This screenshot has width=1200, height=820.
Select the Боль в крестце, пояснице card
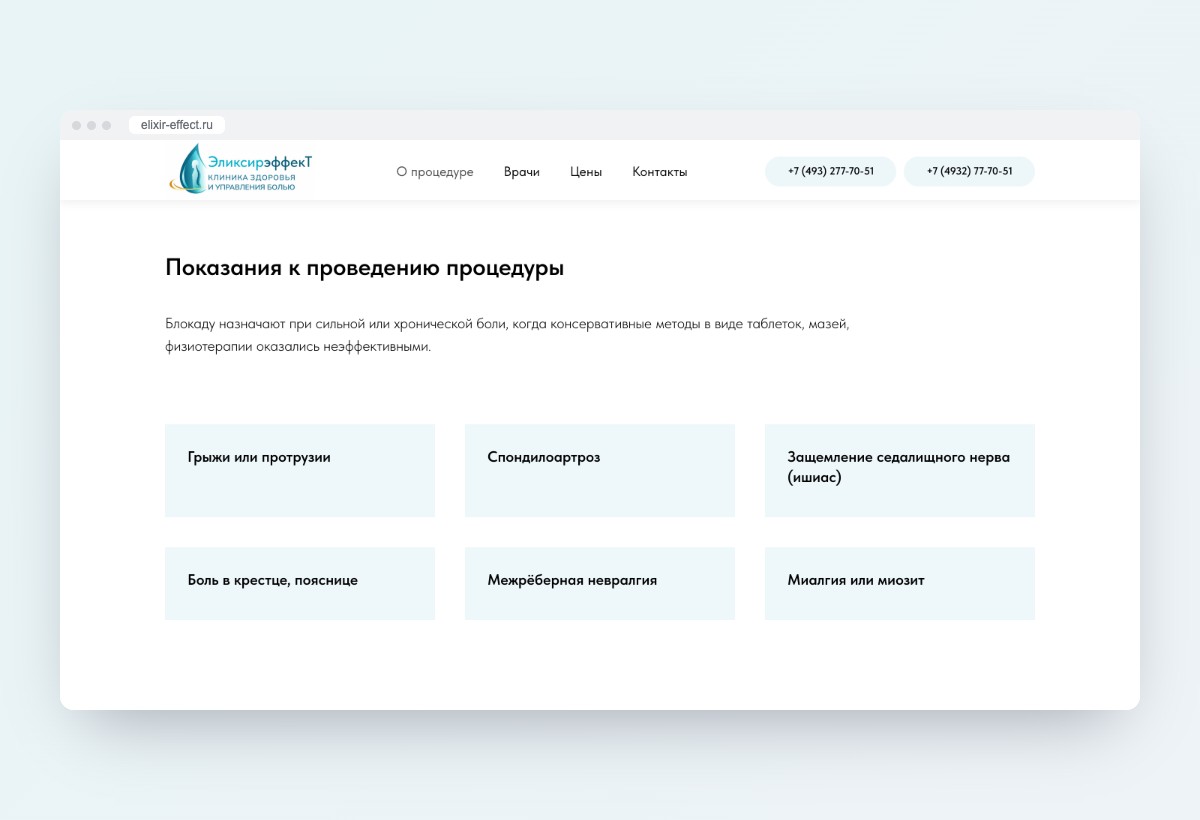tap(300, 583)
